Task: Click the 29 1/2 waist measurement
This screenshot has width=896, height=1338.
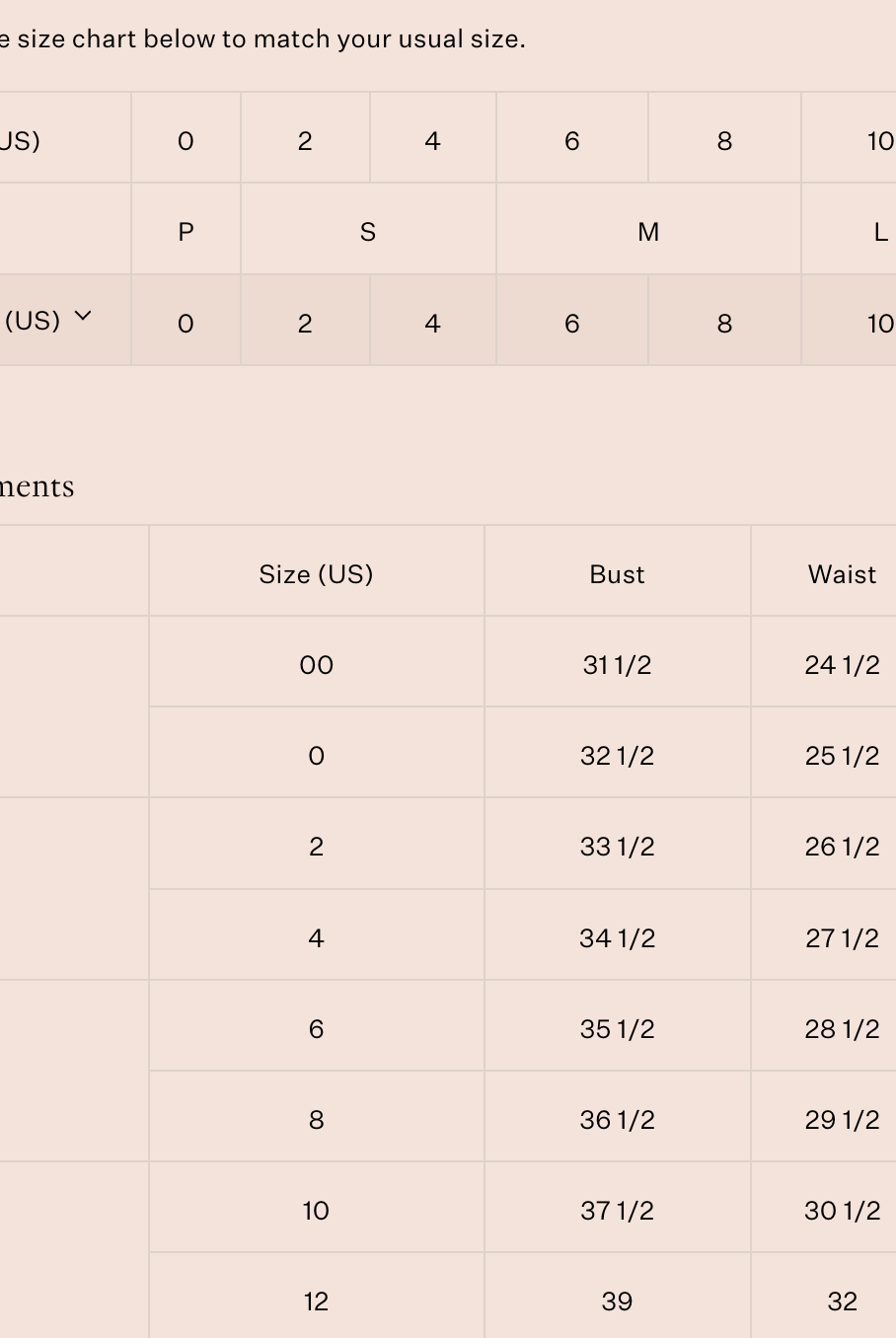Action: coord(842,1120)
